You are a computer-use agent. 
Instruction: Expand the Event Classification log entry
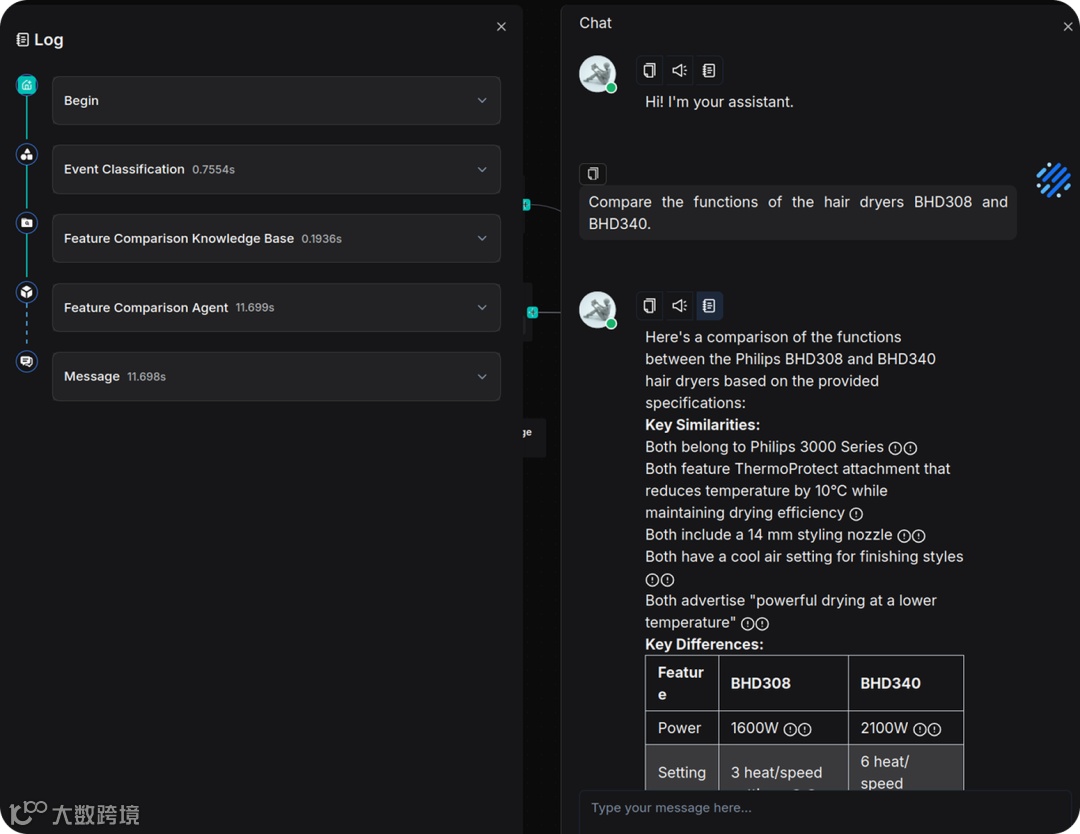tap(482, 169)
